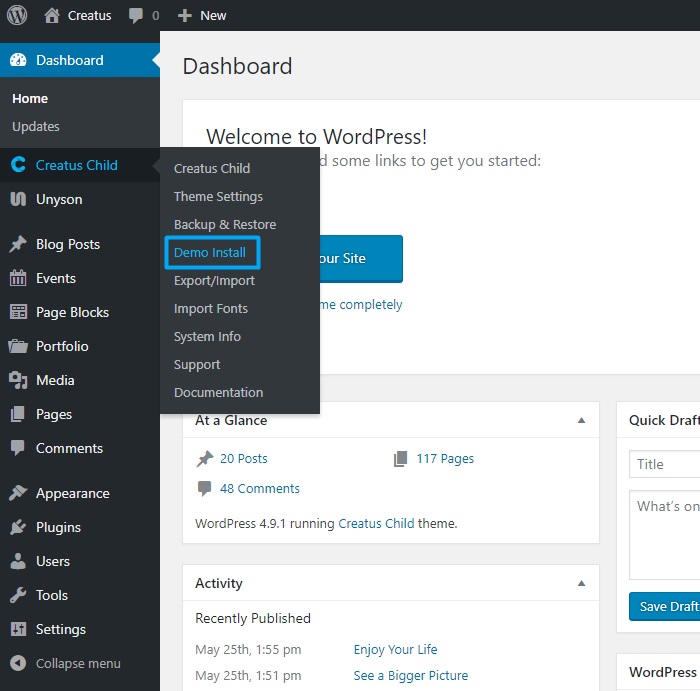Open the Creatus site home icon

(52, 15)
